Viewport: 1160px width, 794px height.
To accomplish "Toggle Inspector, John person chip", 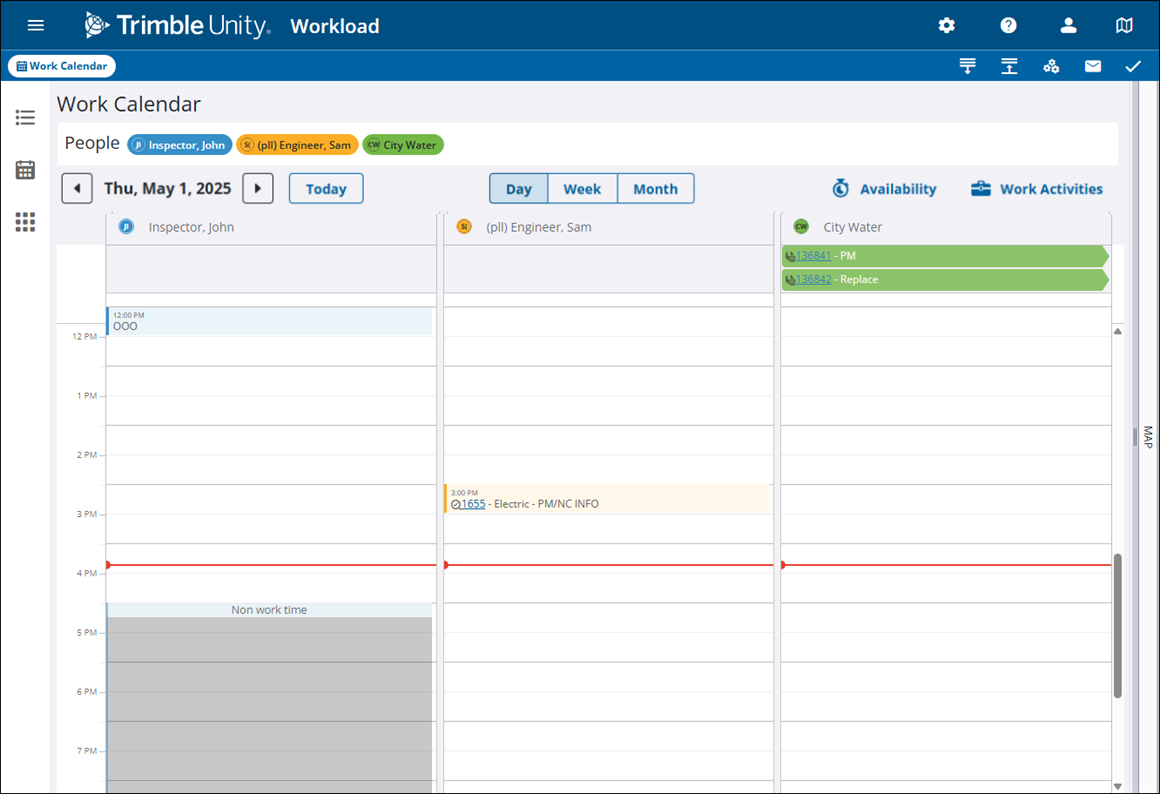I will click(180, 145).
